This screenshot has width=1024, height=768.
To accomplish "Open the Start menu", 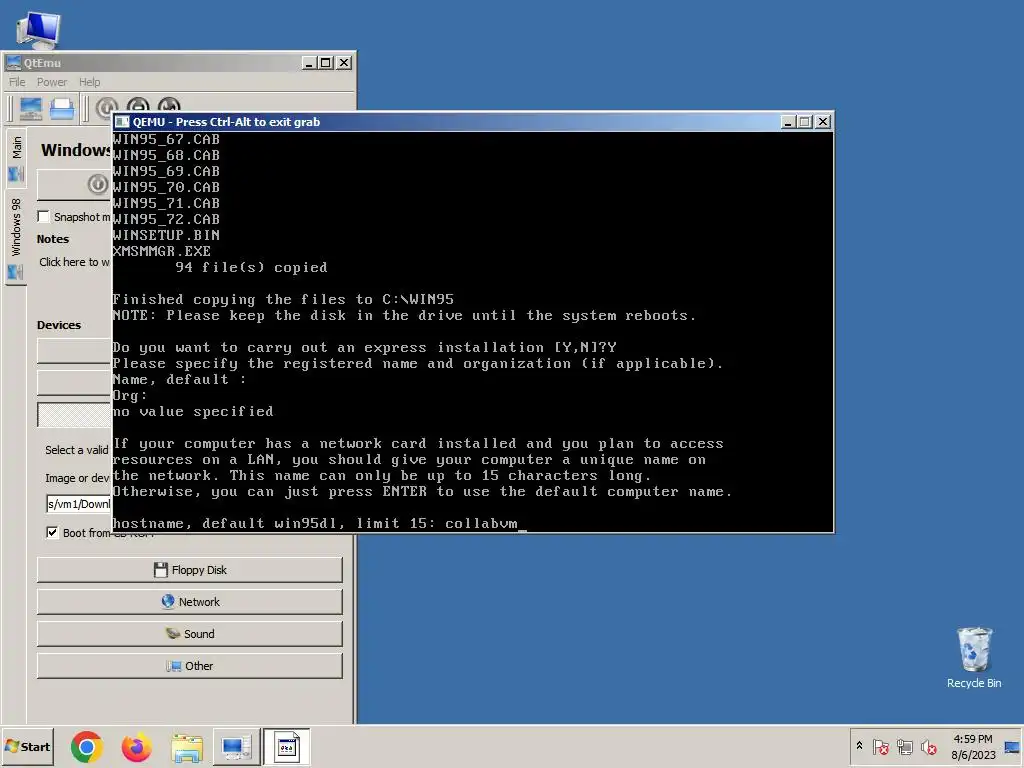I will click(x=27, y=746).
